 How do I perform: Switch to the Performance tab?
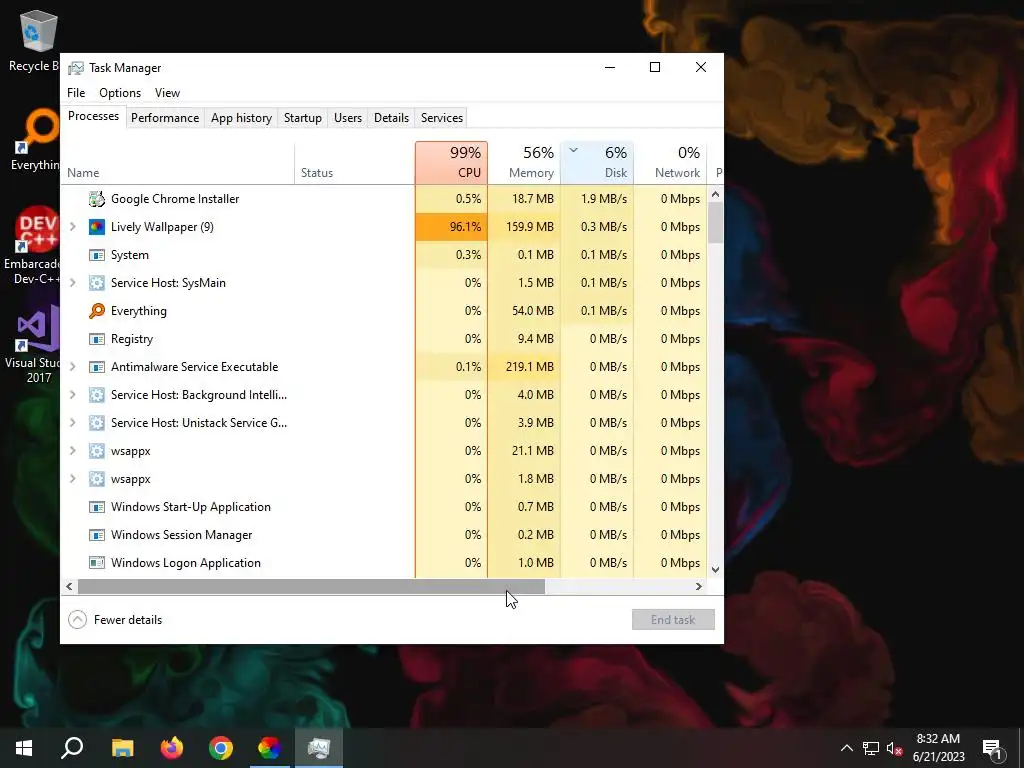(165, 118)
